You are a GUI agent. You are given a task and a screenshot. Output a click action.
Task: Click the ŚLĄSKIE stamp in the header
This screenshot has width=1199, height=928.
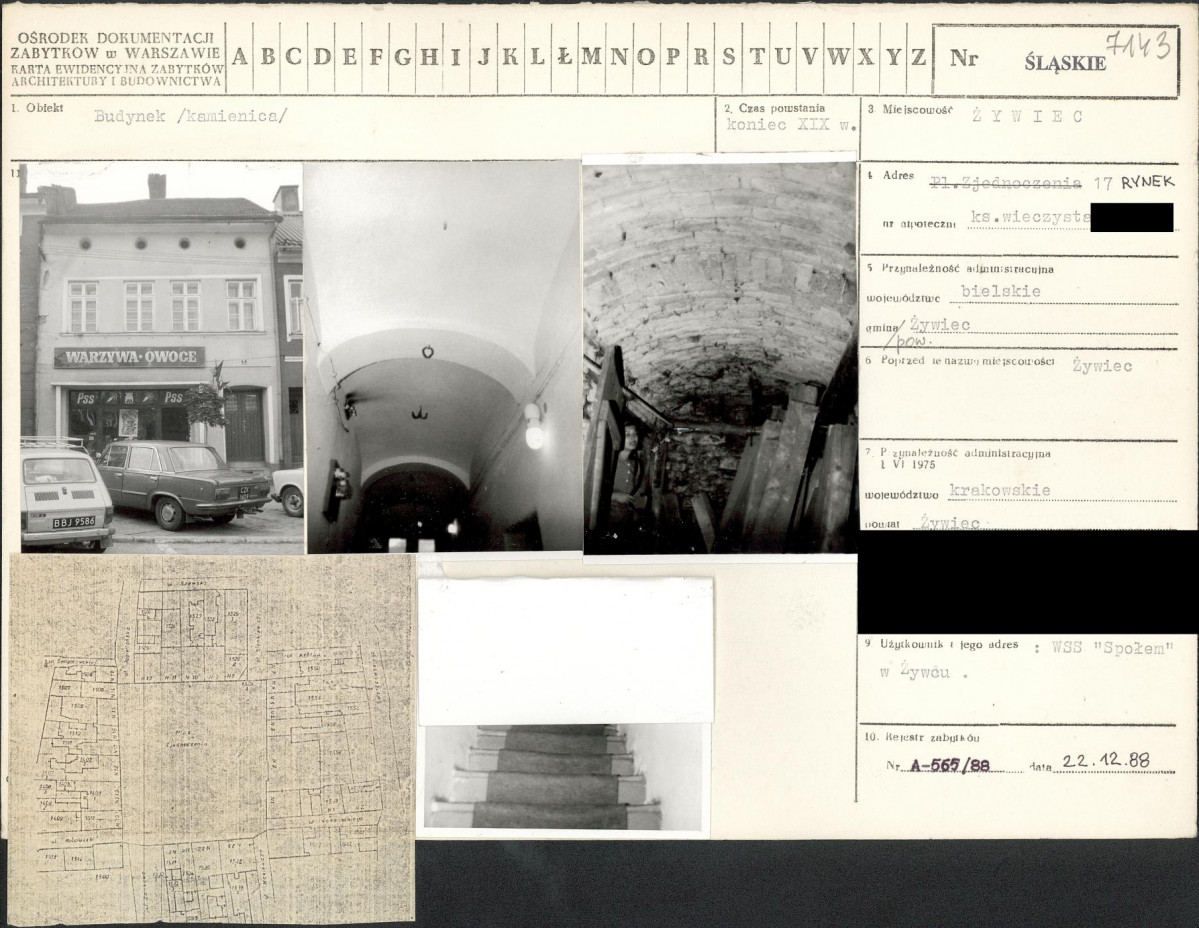click(1065, 63)
